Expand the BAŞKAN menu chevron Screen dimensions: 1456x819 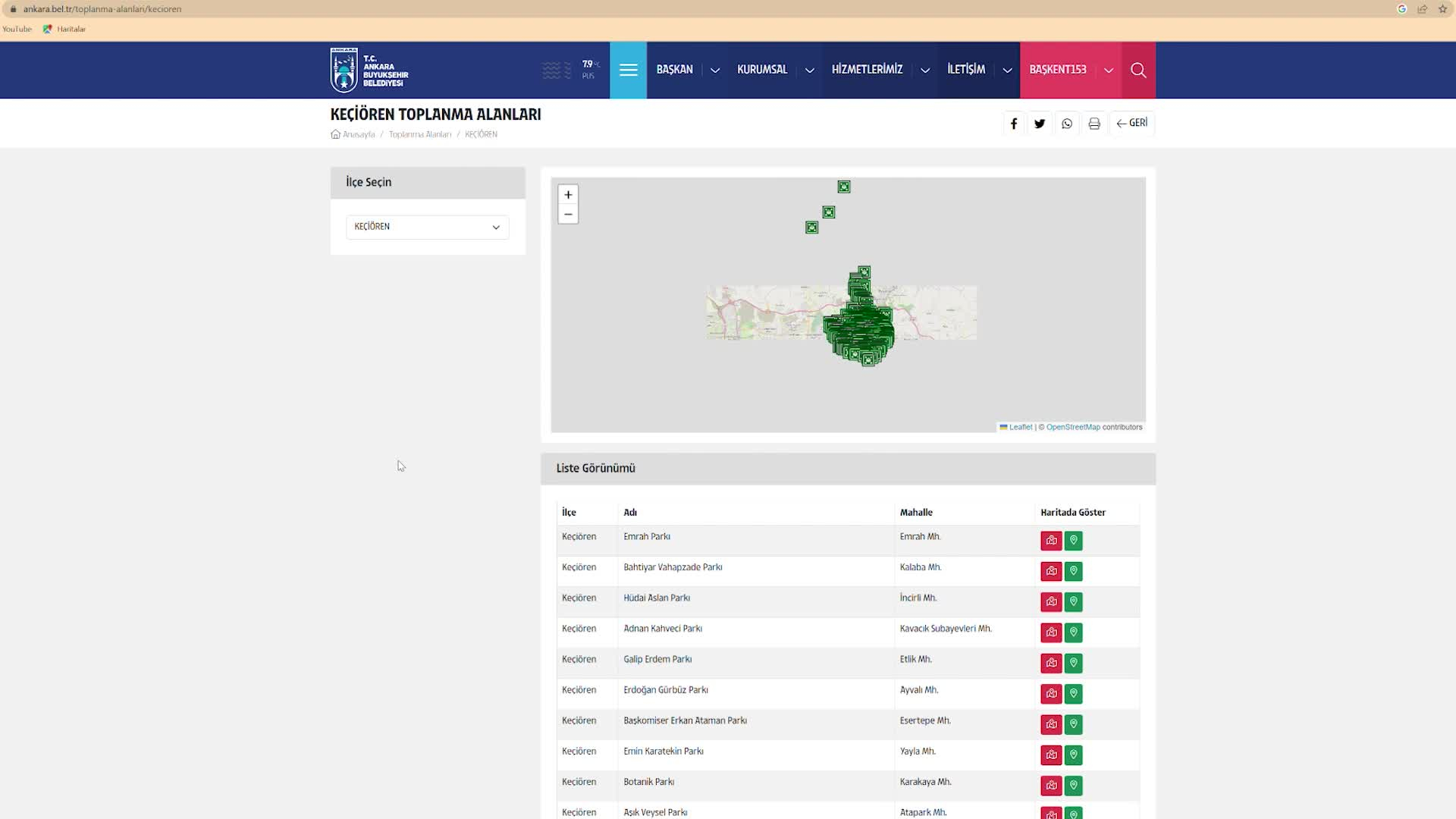coord(715,70)
